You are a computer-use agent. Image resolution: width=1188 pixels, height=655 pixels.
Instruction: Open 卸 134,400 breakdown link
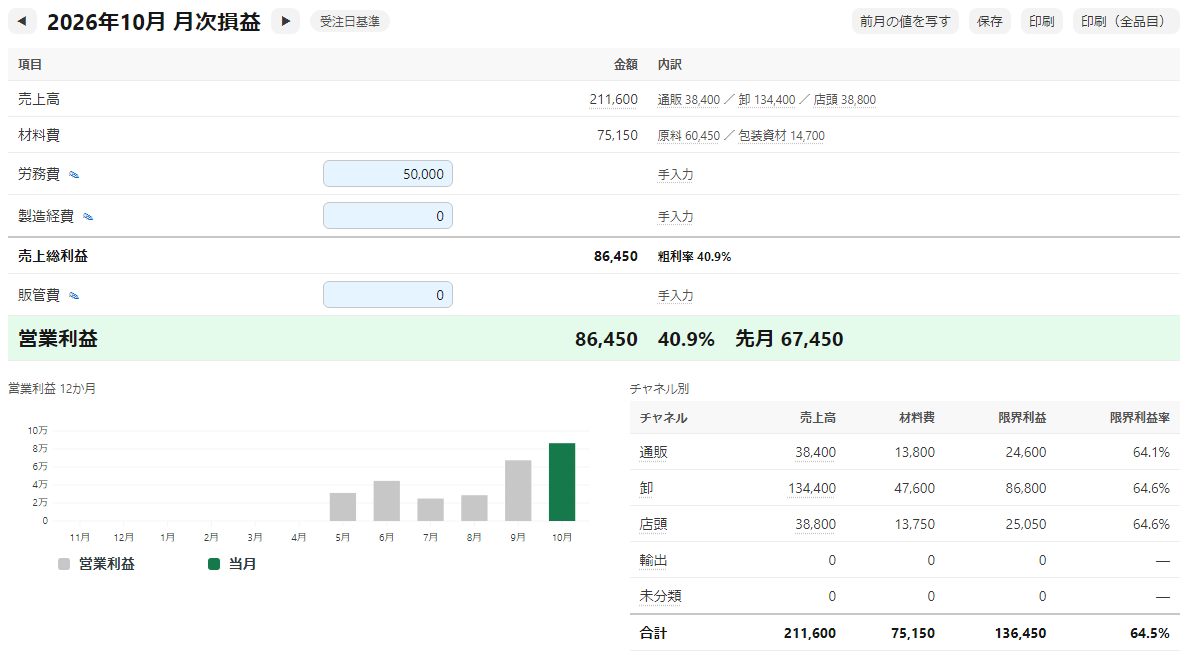tap(767, 100)
